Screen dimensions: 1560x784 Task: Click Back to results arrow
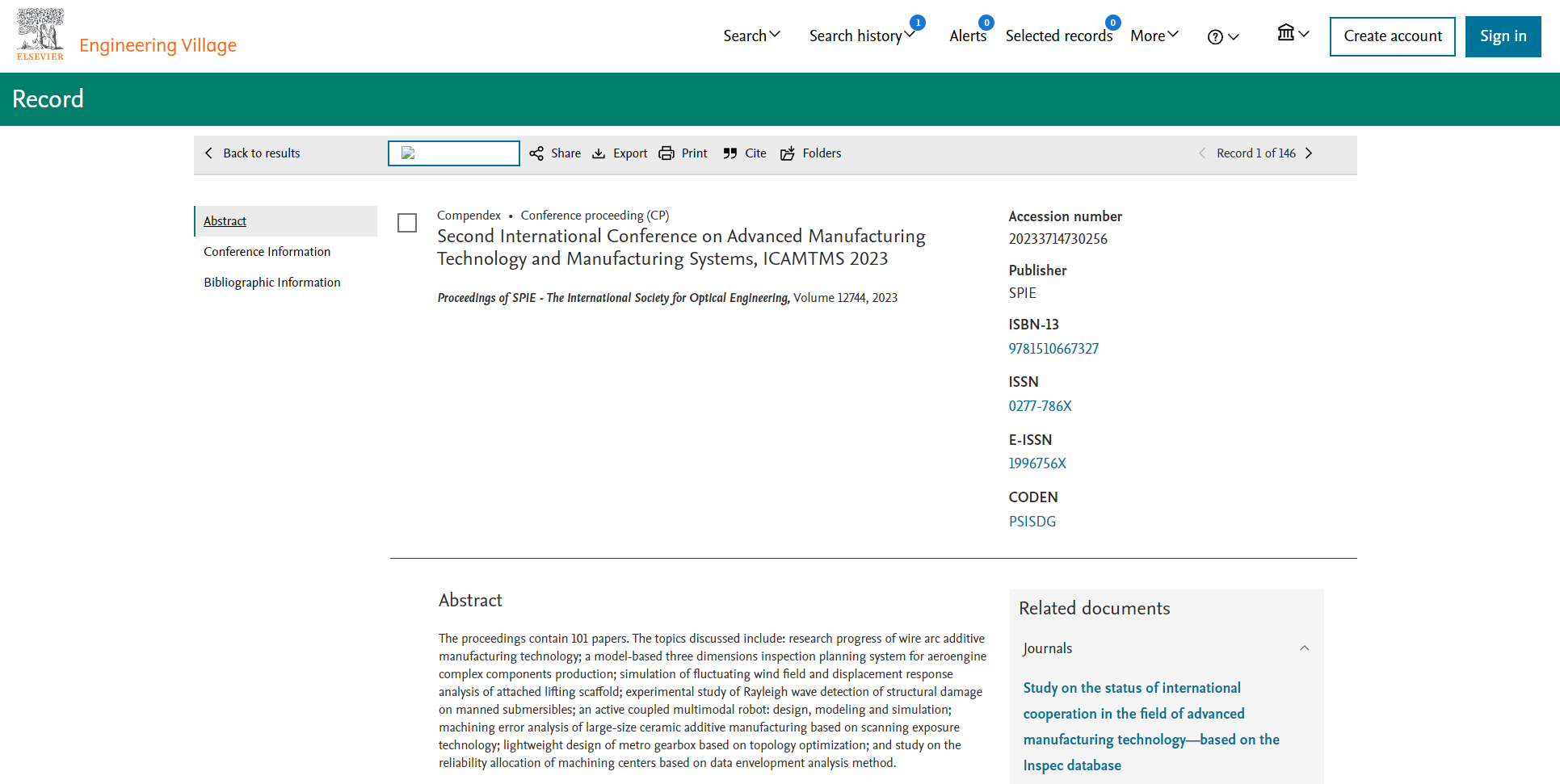(x=209, y=153)
